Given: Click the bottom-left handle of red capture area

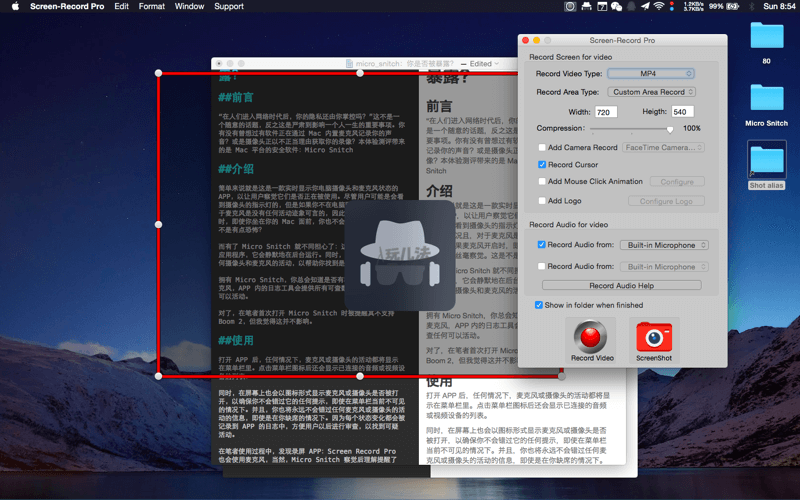Looking at the screenshot, I should 159,376.
